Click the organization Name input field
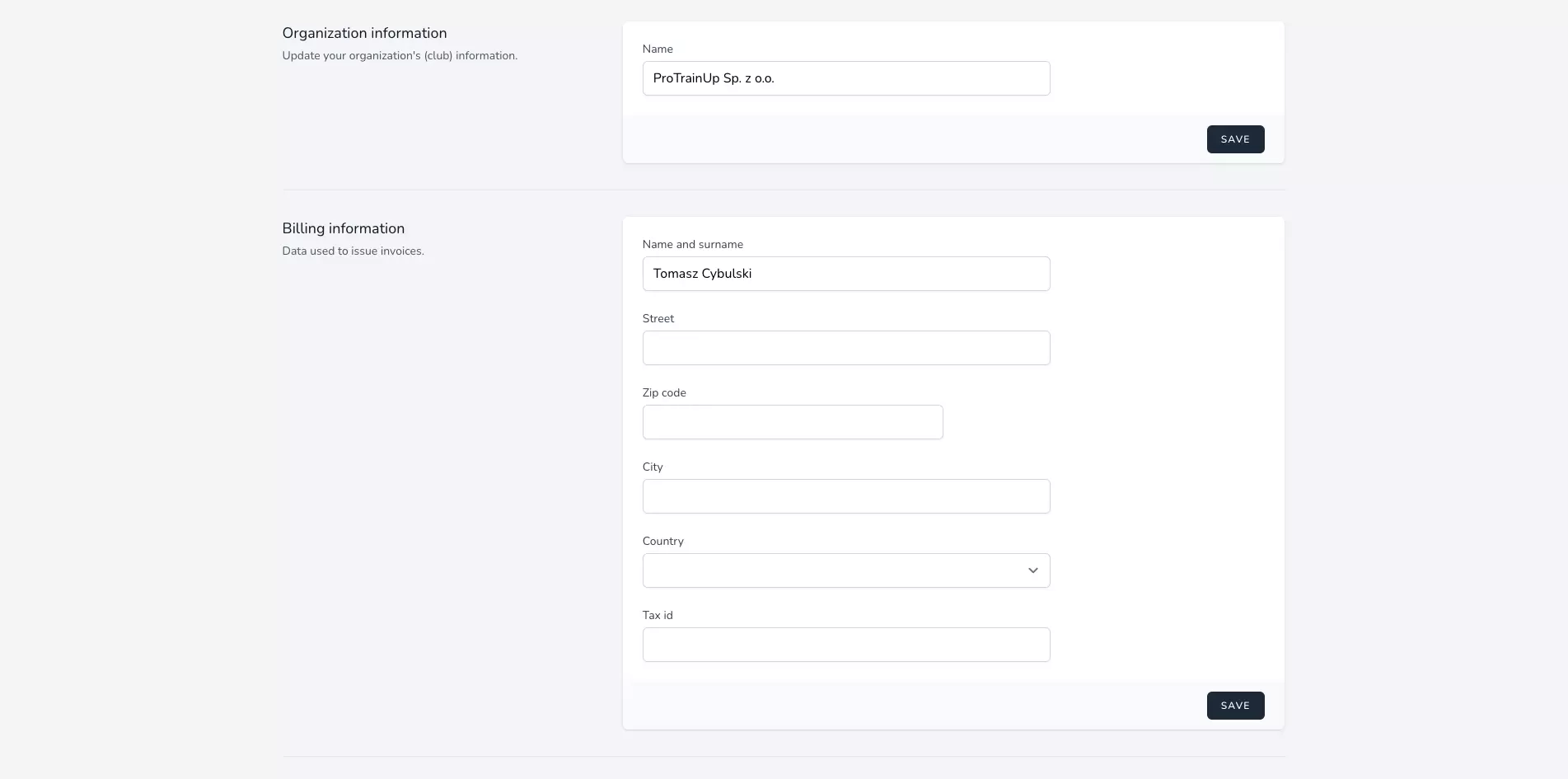Screen dimensions: 1568x779 845,78
